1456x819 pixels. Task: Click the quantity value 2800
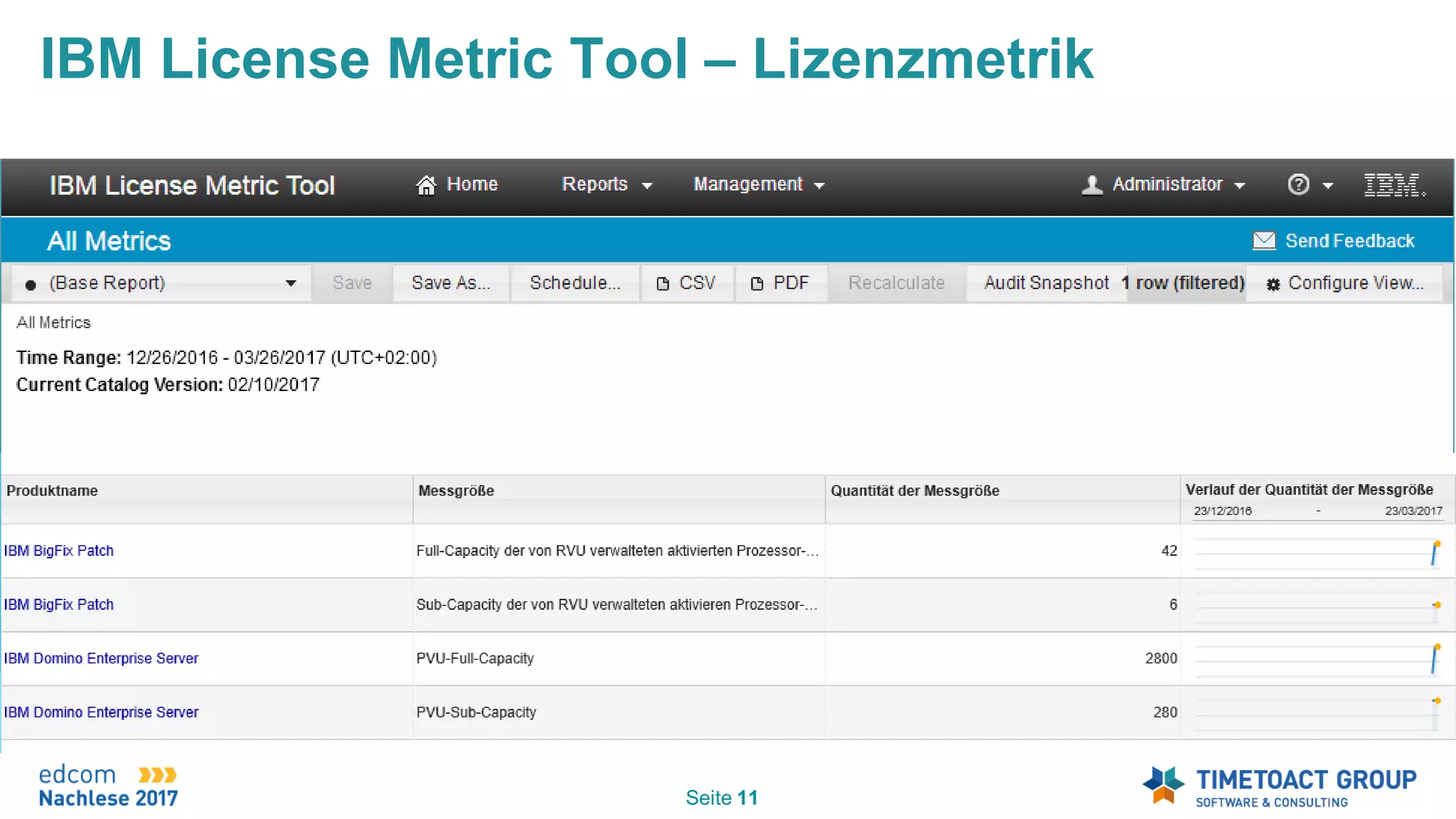coord(1161,659)
